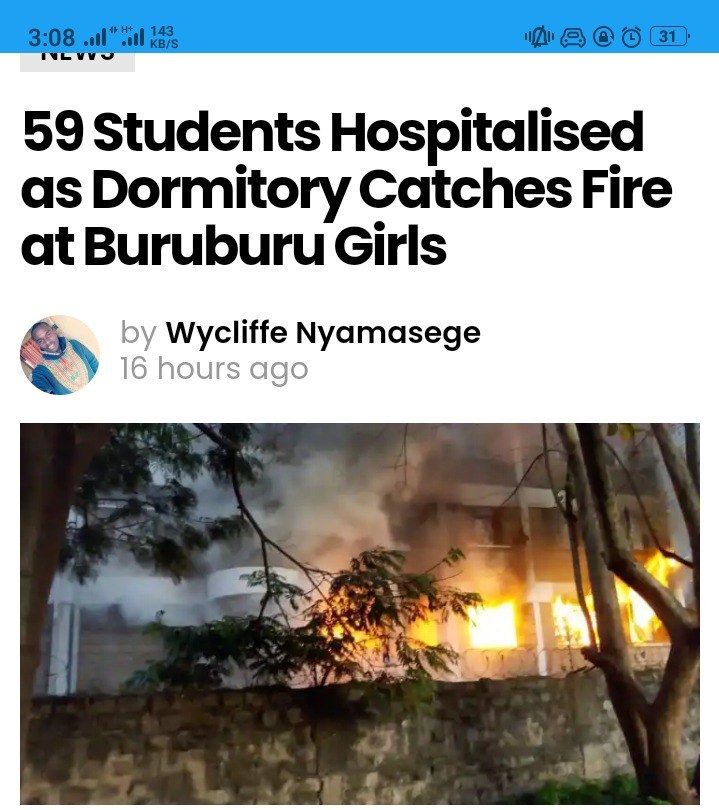Tap the alarm clock status icon
Image resolution: width=719 pixels, height=810 pixels.
click(631, 37)
